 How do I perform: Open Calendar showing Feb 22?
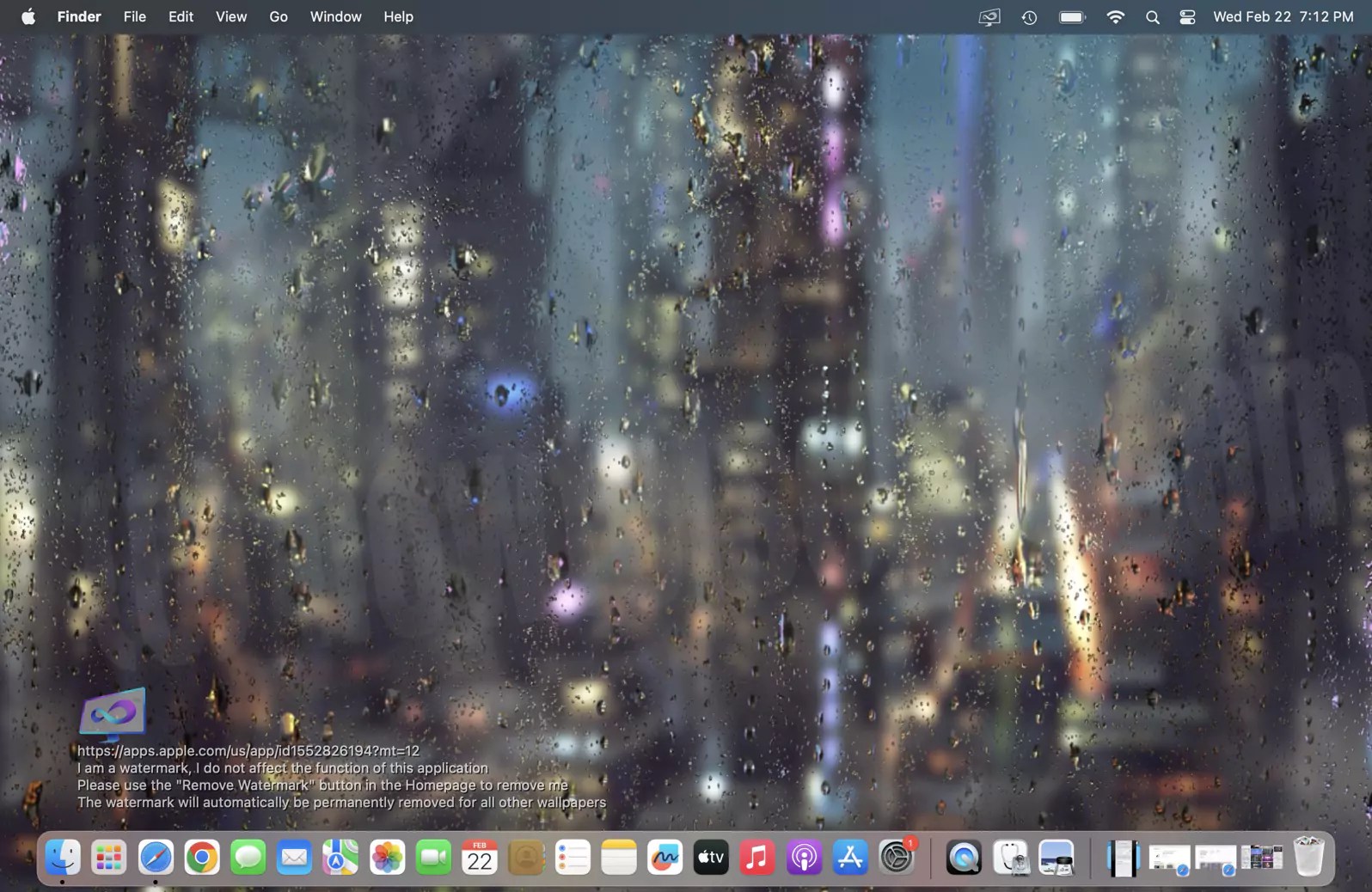pyautogui.click(x=480, y=858)
